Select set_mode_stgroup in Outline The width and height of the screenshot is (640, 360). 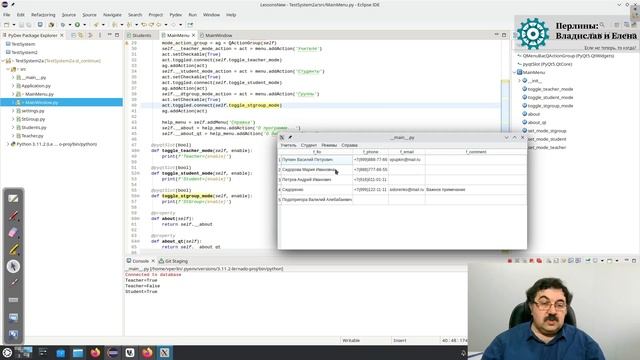click(547, 131)
